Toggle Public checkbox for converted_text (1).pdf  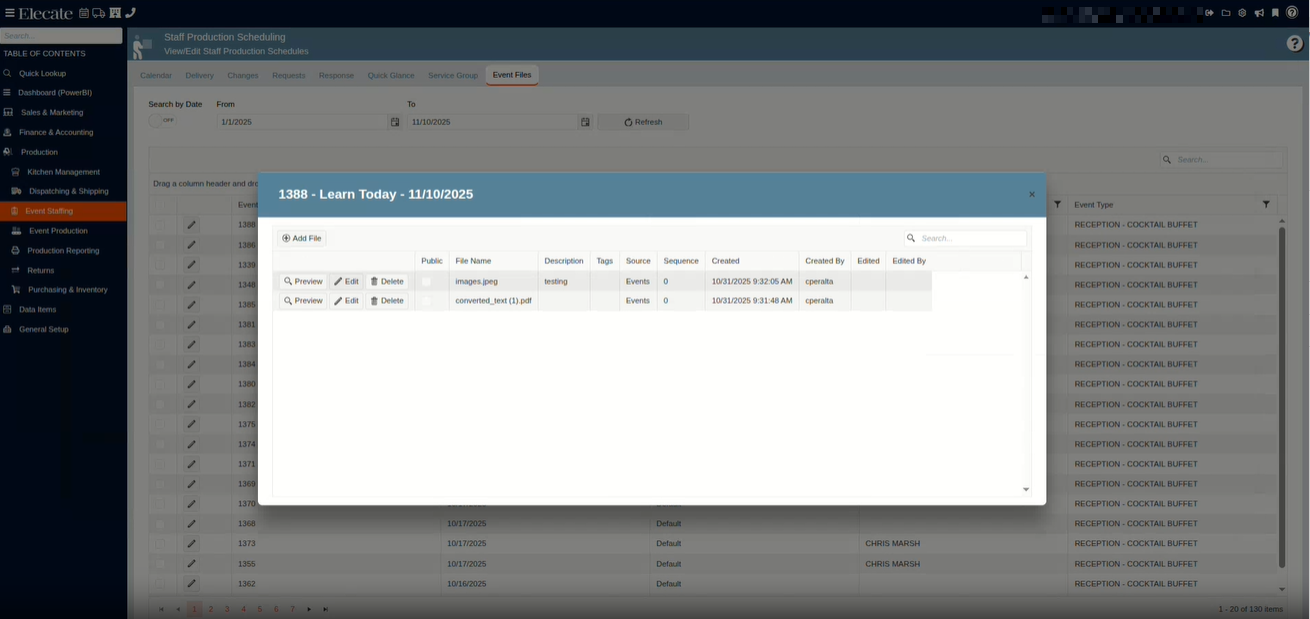[x=427, y=301]
